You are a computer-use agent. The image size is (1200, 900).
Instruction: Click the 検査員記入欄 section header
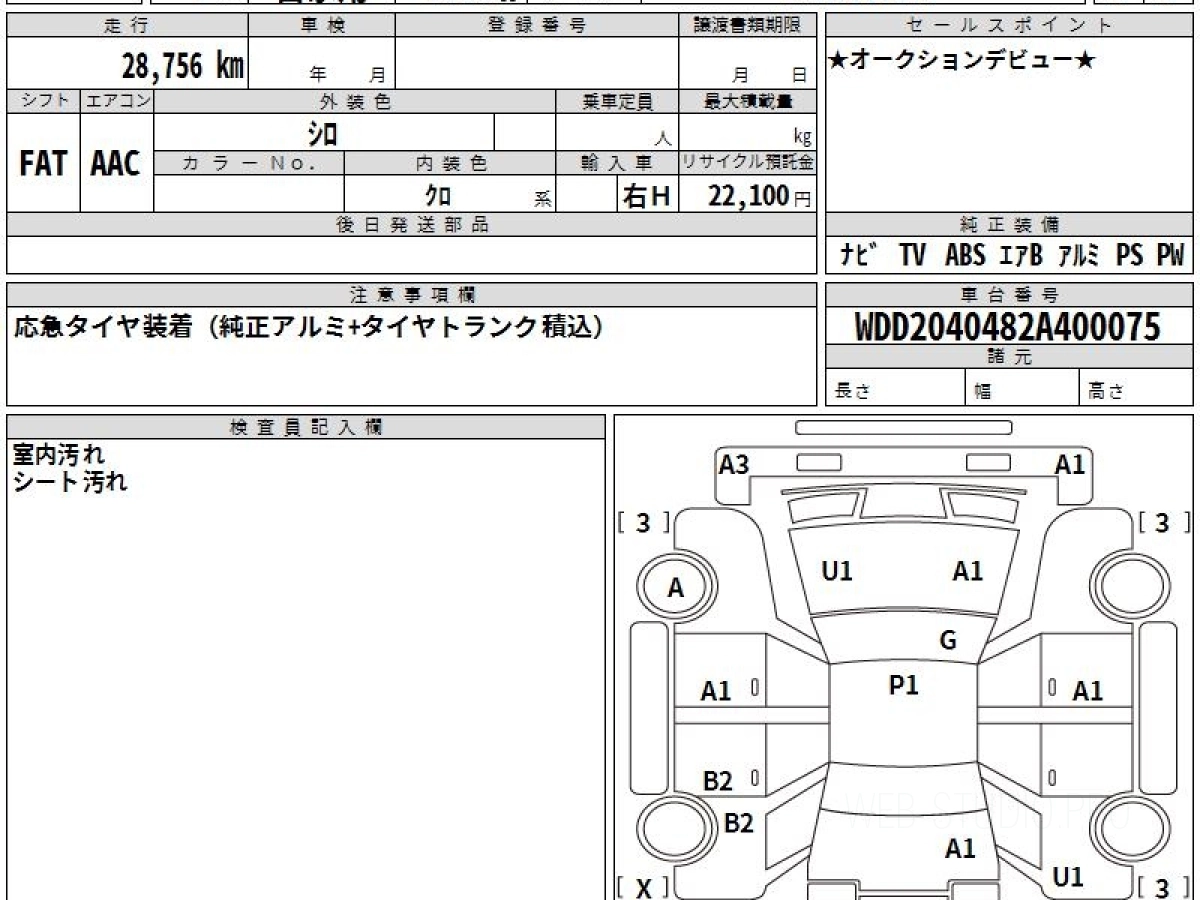point(306,427)
